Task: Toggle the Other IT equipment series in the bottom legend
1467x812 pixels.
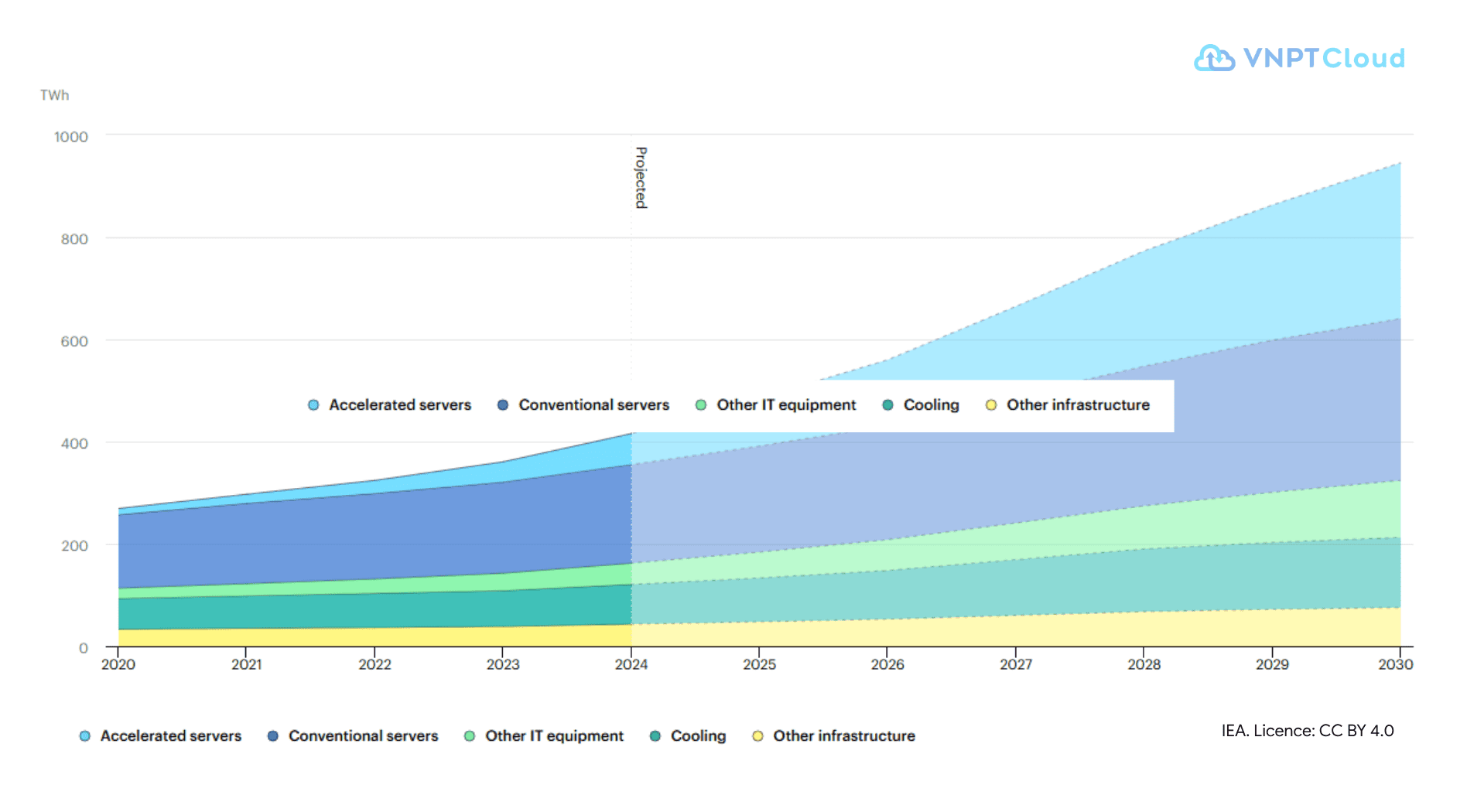Action: [x=544, y=735]
